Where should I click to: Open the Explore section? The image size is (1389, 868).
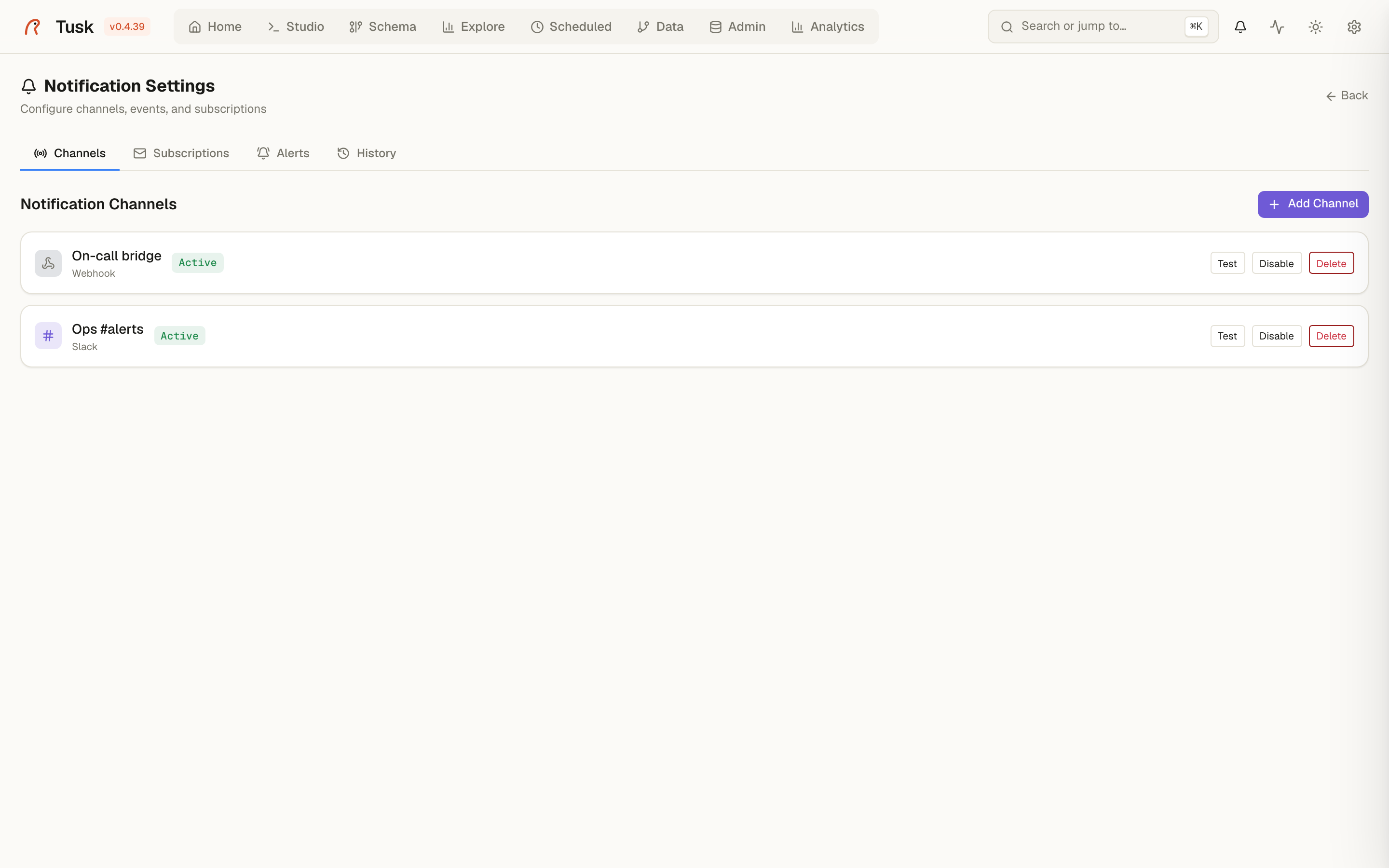pyautogui.click(x=474, y=27)
